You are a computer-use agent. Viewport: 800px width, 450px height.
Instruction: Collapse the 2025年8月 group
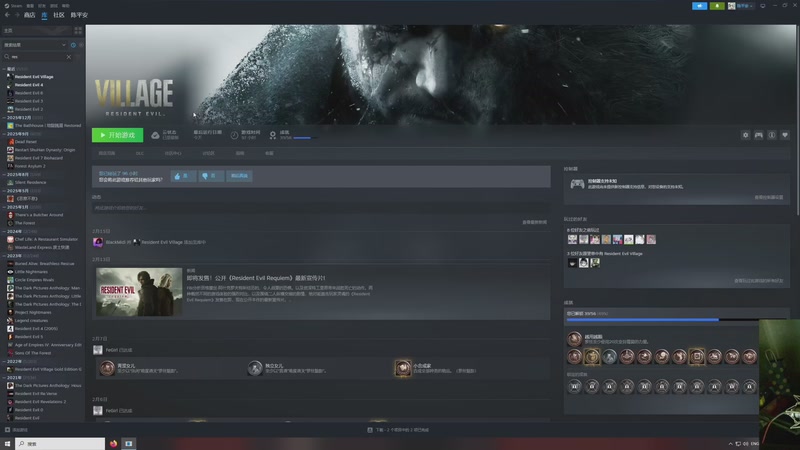[4, 174]
